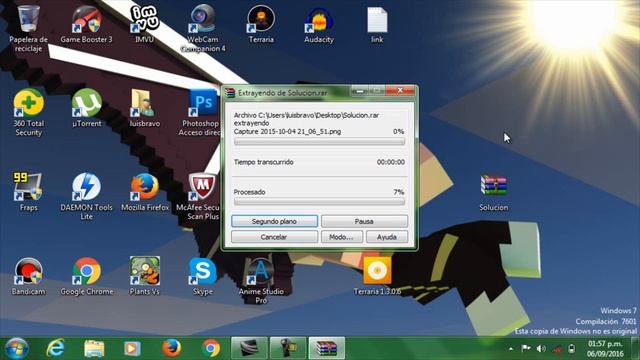This screenshot has height=360, width=640.
Task: Select Anime Studio Pro shortcut
Action: pyautogui.click(x=261, y=272)
